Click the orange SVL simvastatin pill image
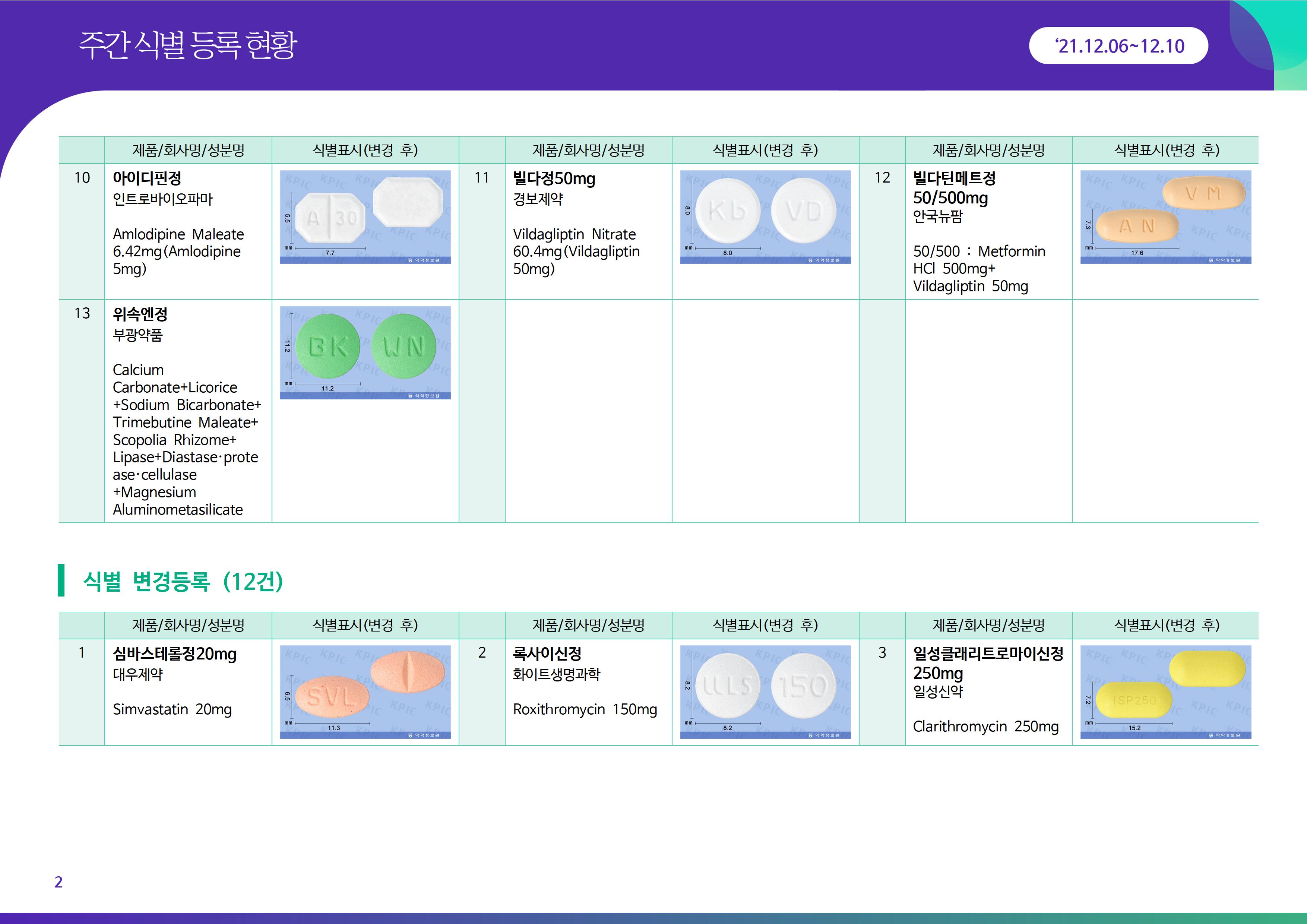Viewport: 1307px width, 924px height. (x=365, y=692)
